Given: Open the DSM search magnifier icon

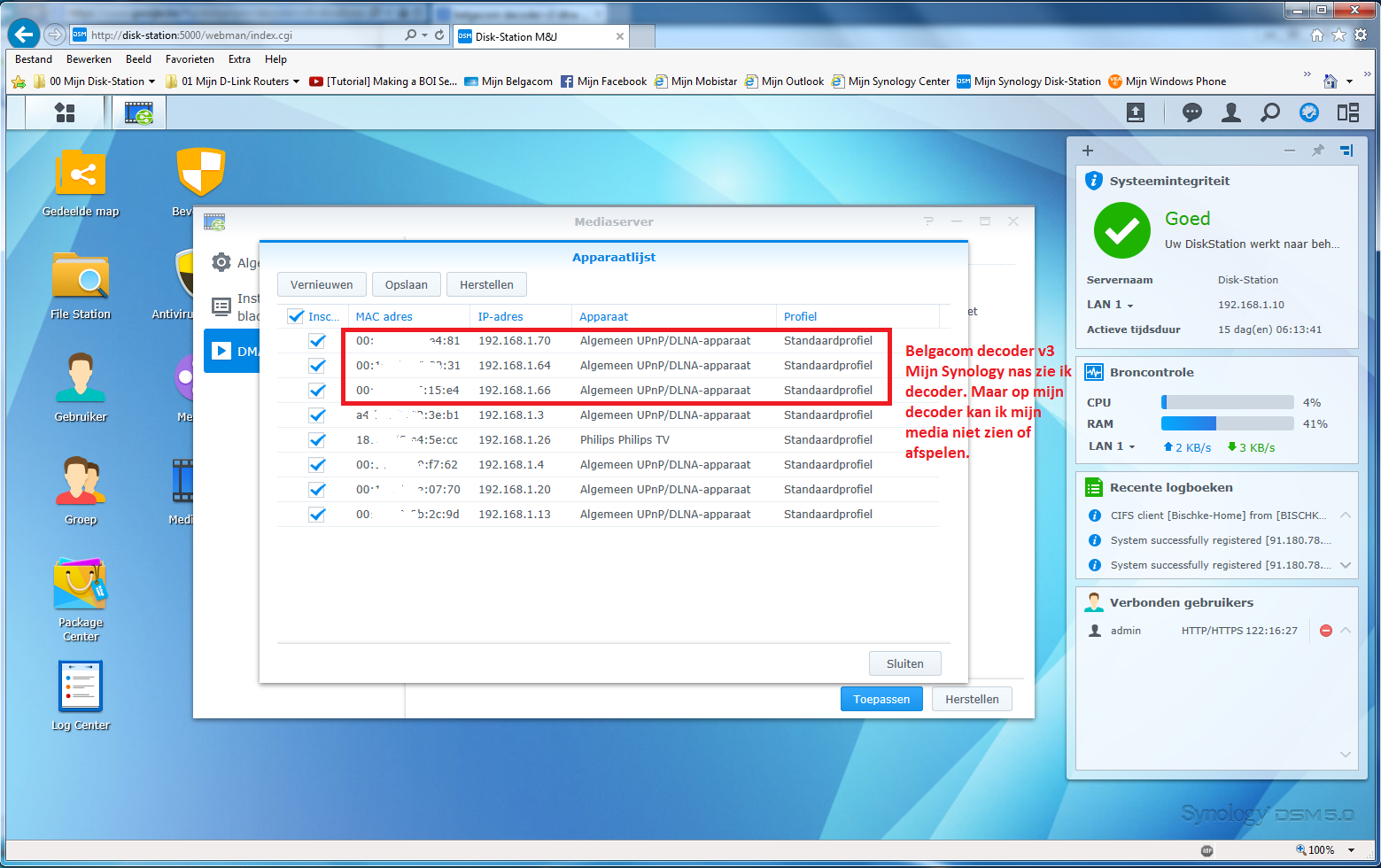Looking at the screenshot, I should click(x=1269, y=112).
